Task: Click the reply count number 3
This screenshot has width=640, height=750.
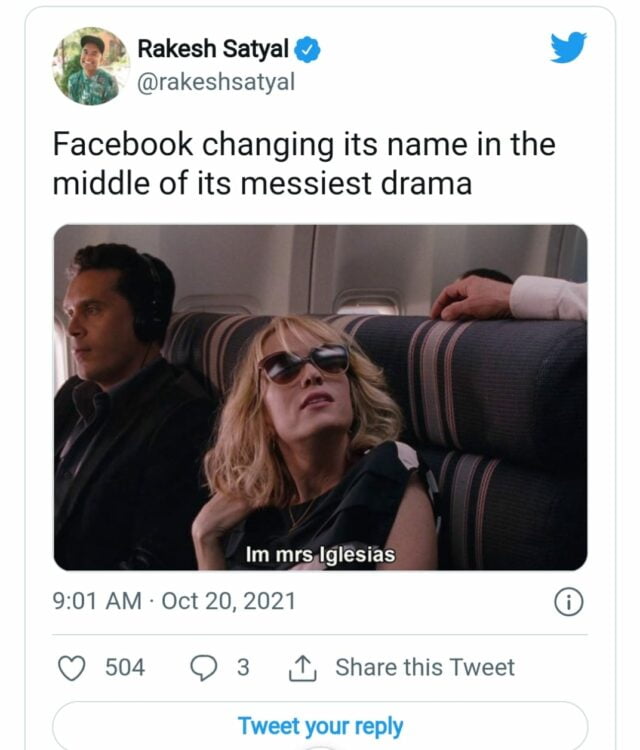Action: [243, 667]
